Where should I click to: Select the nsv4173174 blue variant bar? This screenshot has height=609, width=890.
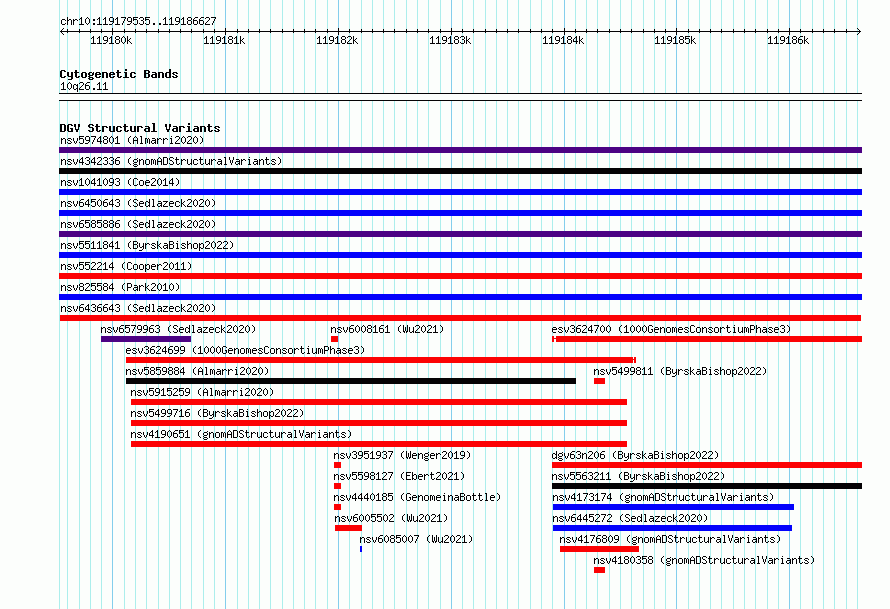pos(673,507)
